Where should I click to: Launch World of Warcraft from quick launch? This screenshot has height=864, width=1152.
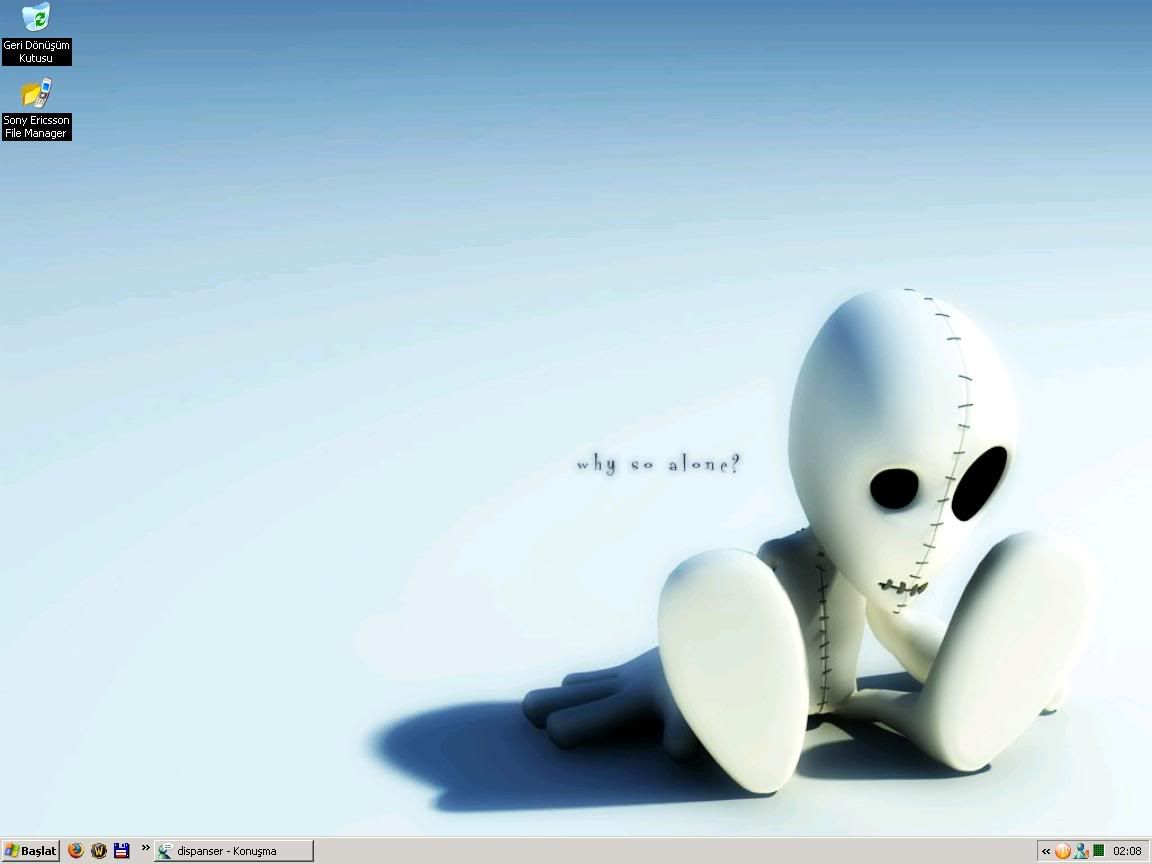99,851
